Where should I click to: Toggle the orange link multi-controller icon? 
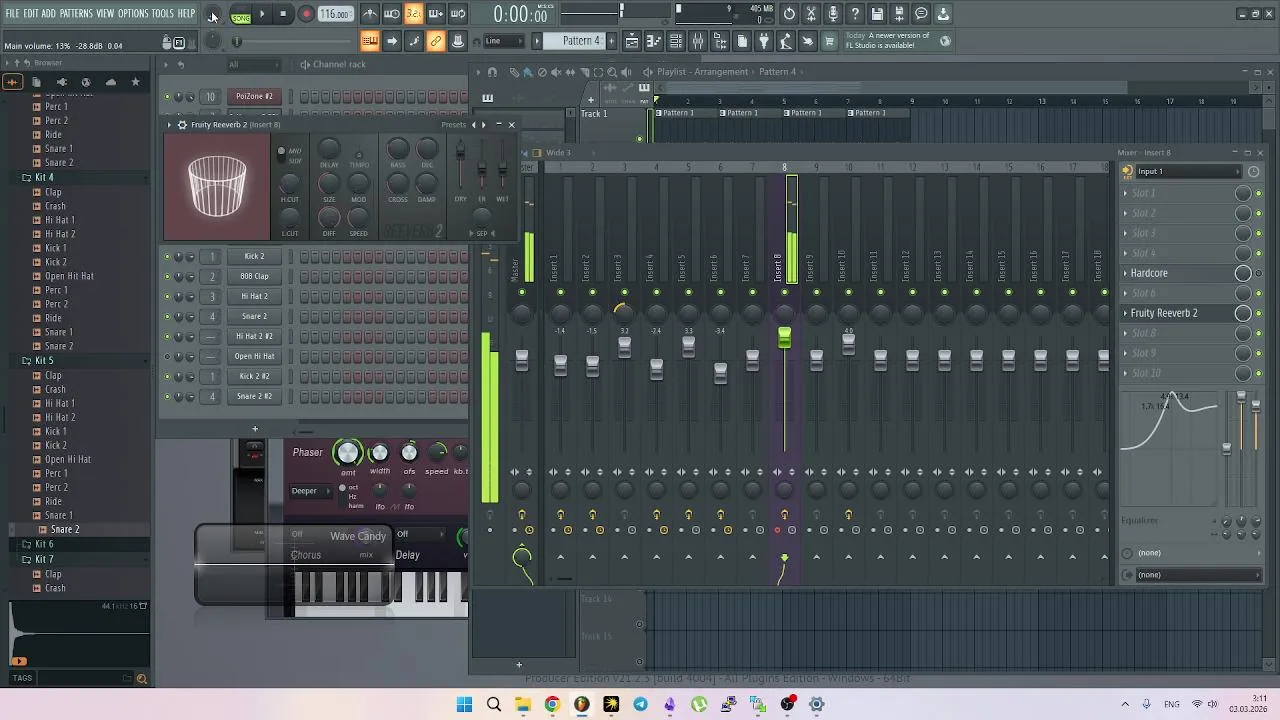(x=436, y=41)
